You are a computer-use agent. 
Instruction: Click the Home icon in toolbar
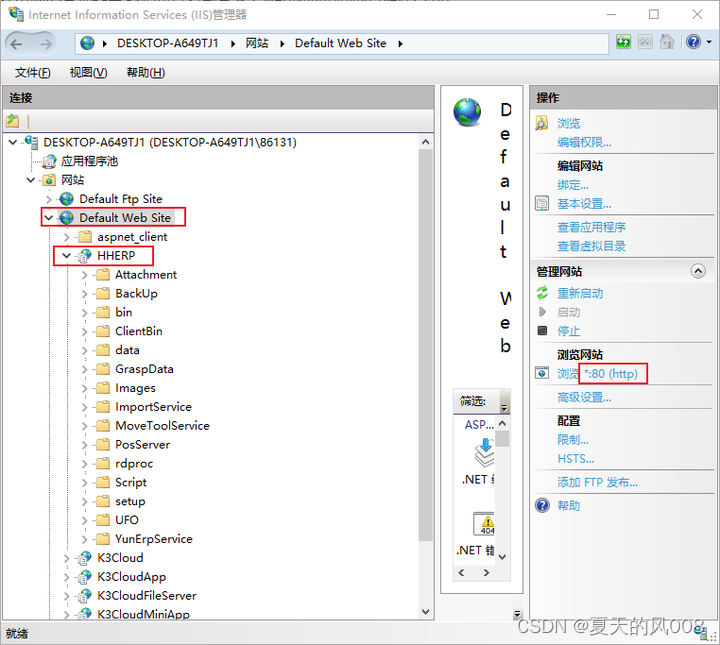[x=667, y=42]
